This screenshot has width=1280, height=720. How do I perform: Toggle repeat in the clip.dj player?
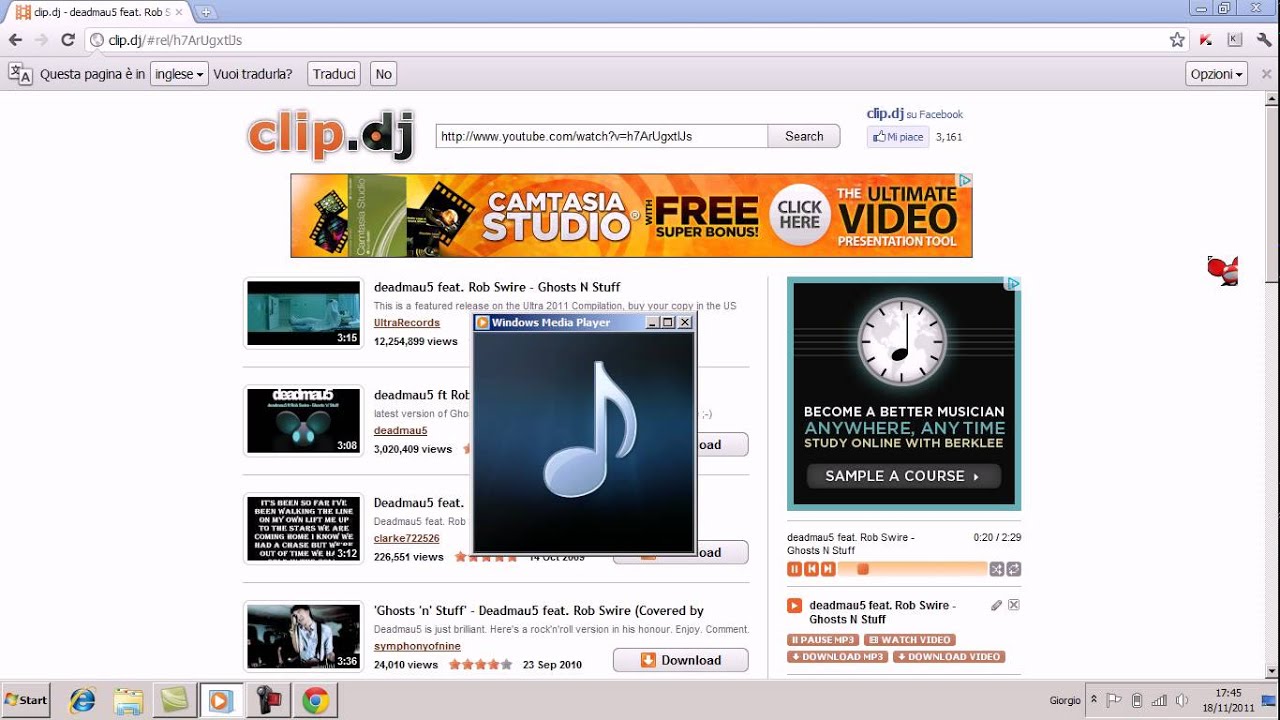1014,569
